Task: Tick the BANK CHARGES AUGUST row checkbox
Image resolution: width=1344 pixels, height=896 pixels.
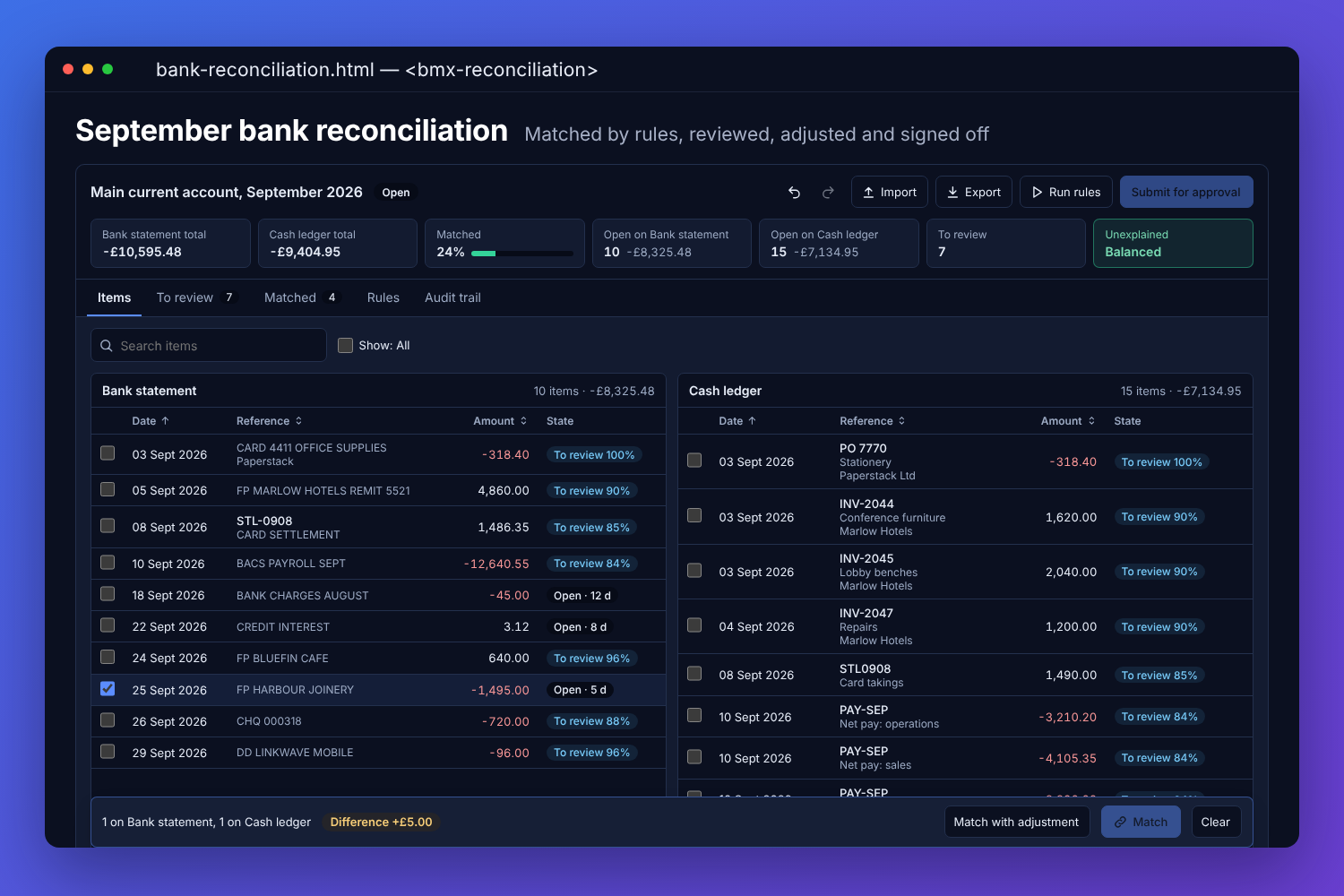Action: [x=108, y=594]
